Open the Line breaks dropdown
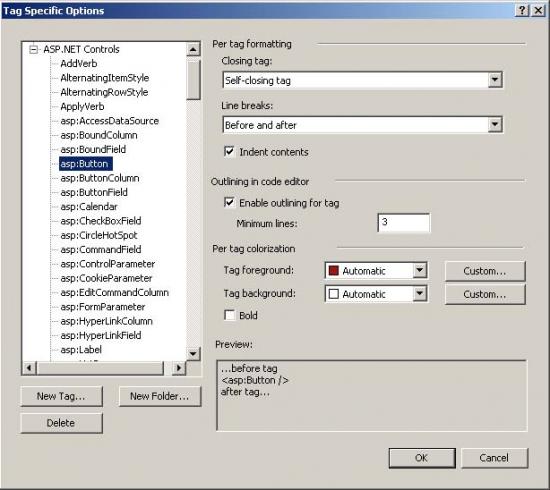 (x=495, y=125)
